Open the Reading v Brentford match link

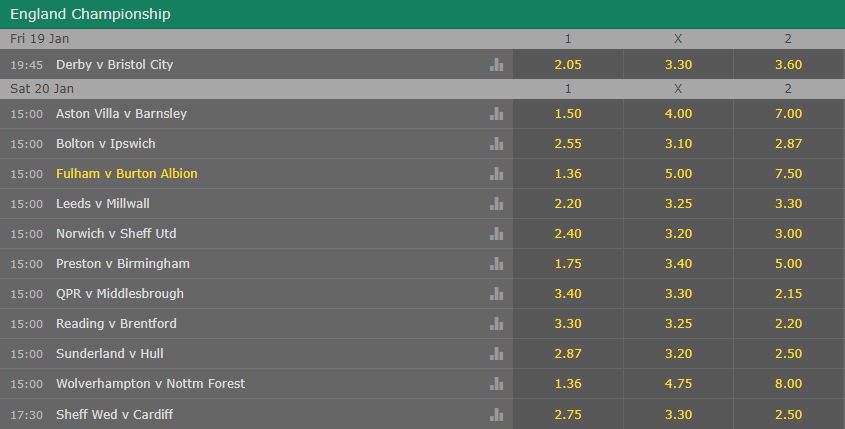tap(116, 324)
